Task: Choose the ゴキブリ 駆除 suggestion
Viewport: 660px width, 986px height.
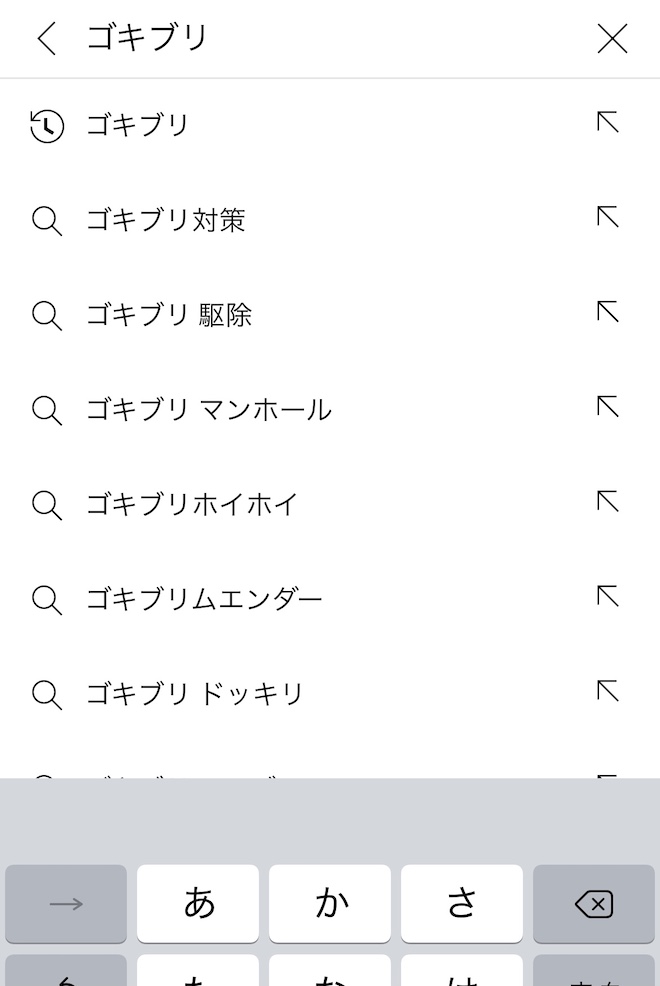Action: click(x=169, y=315)
